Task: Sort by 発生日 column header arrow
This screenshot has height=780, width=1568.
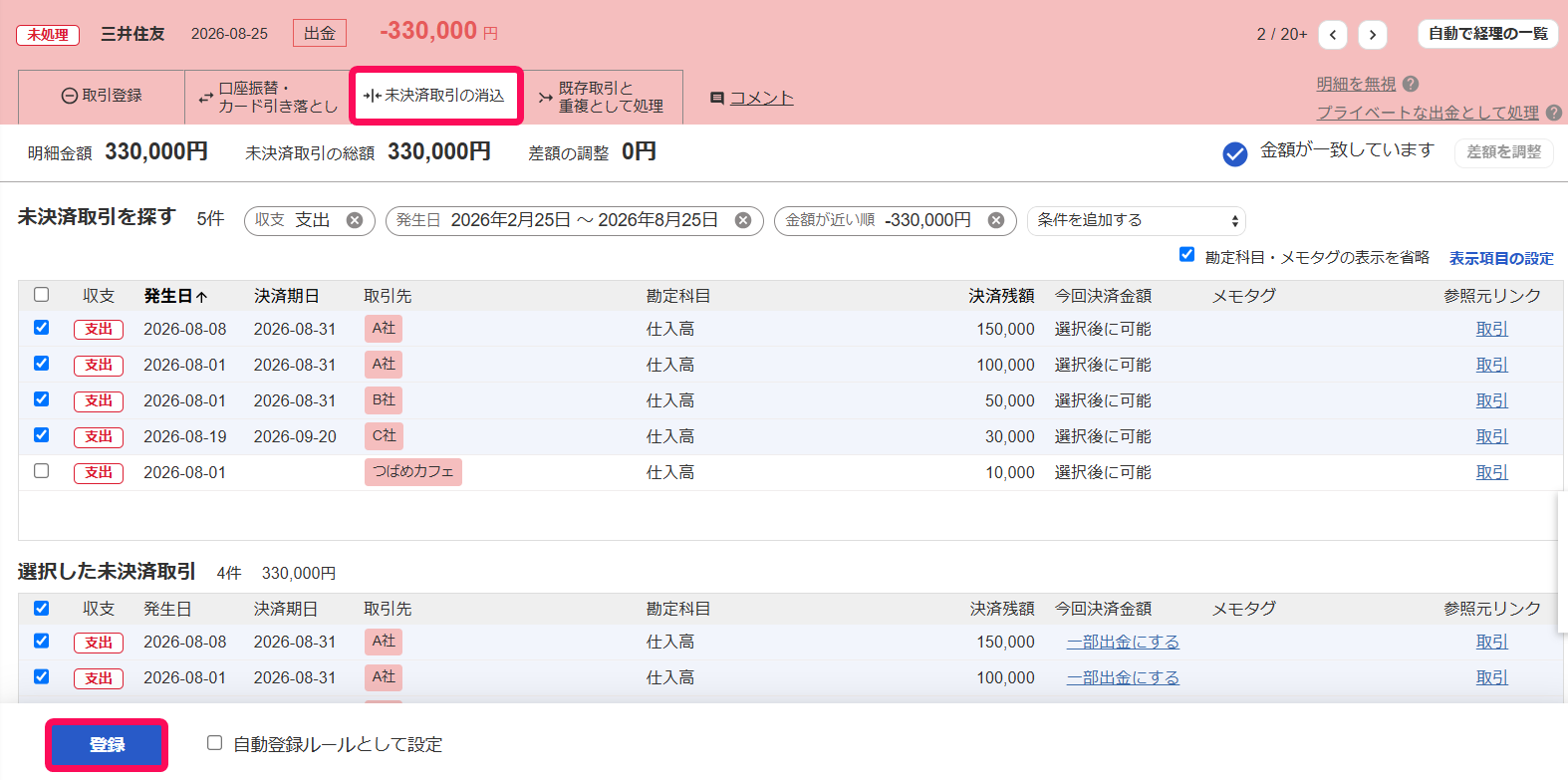Action: (202, 297)
